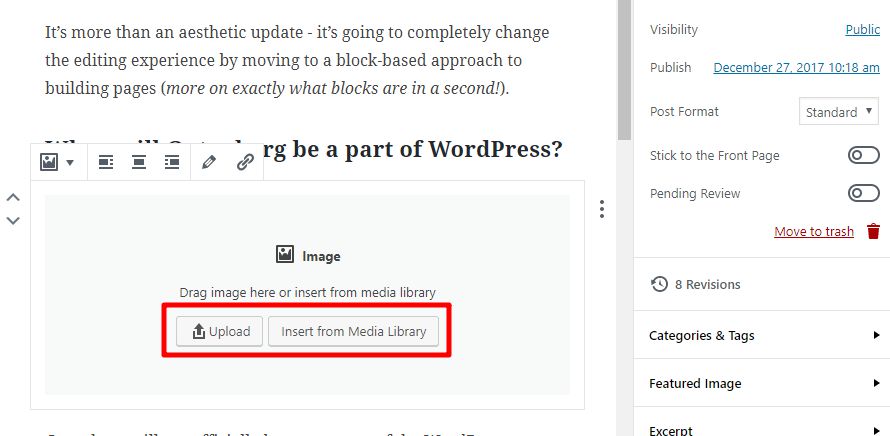Open the Post Format Standard dropdown
This screenshot has width=890, height=436.
point(839,111)
